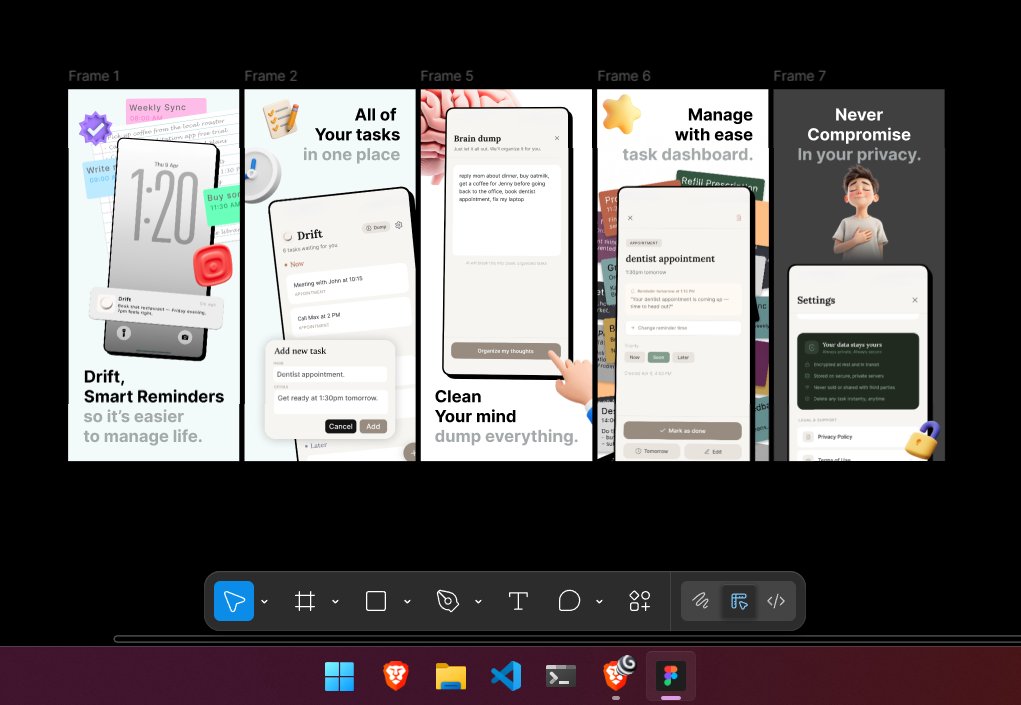Select the Frame 5 label

click(x=447, y=76)
